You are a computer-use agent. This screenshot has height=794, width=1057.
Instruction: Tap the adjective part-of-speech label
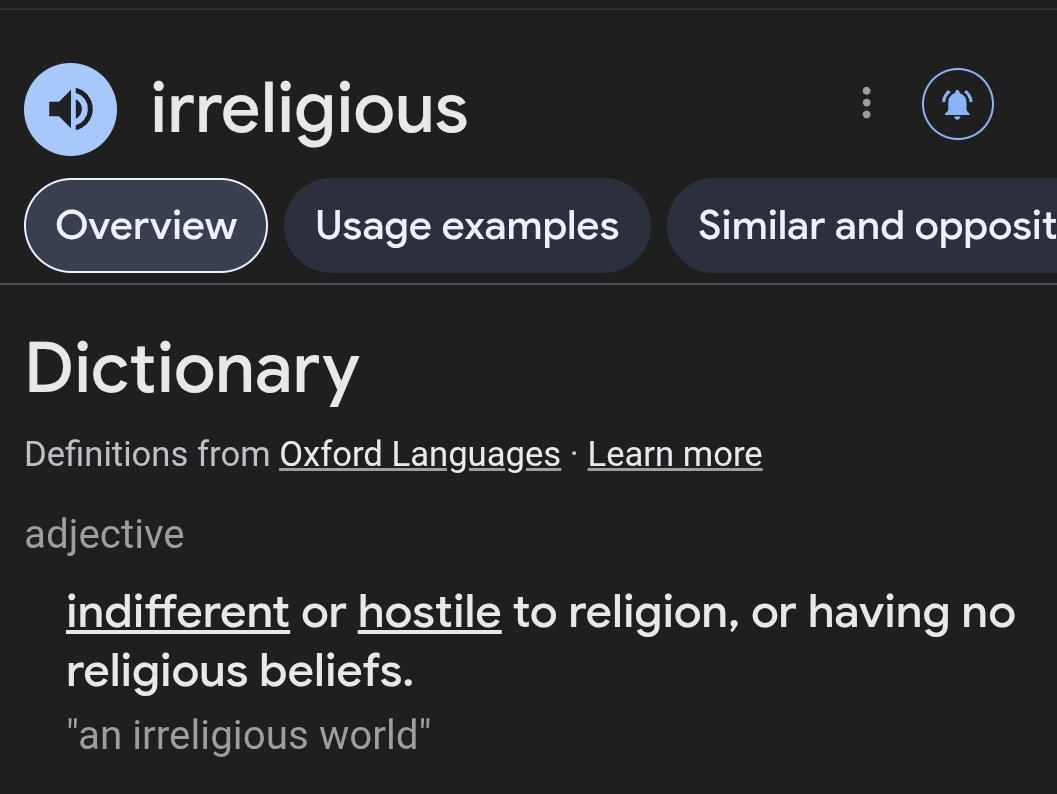104,534
